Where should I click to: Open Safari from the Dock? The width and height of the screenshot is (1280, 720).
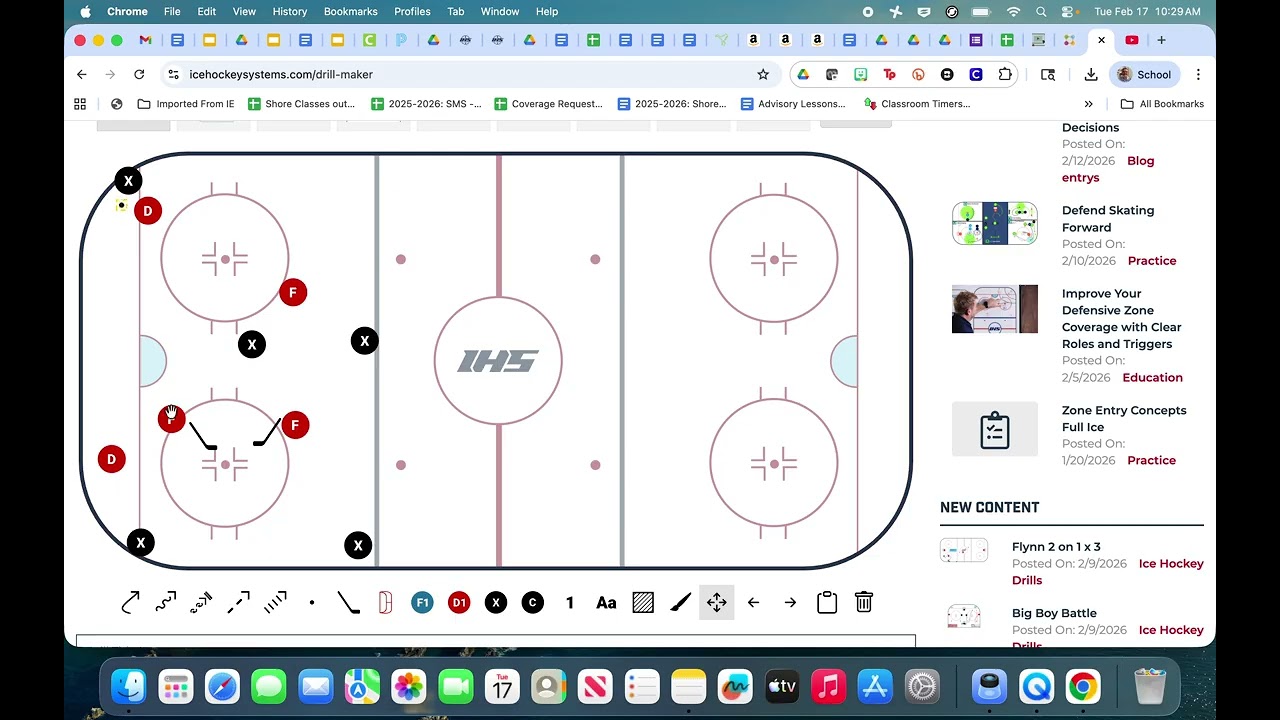point(222,687)
